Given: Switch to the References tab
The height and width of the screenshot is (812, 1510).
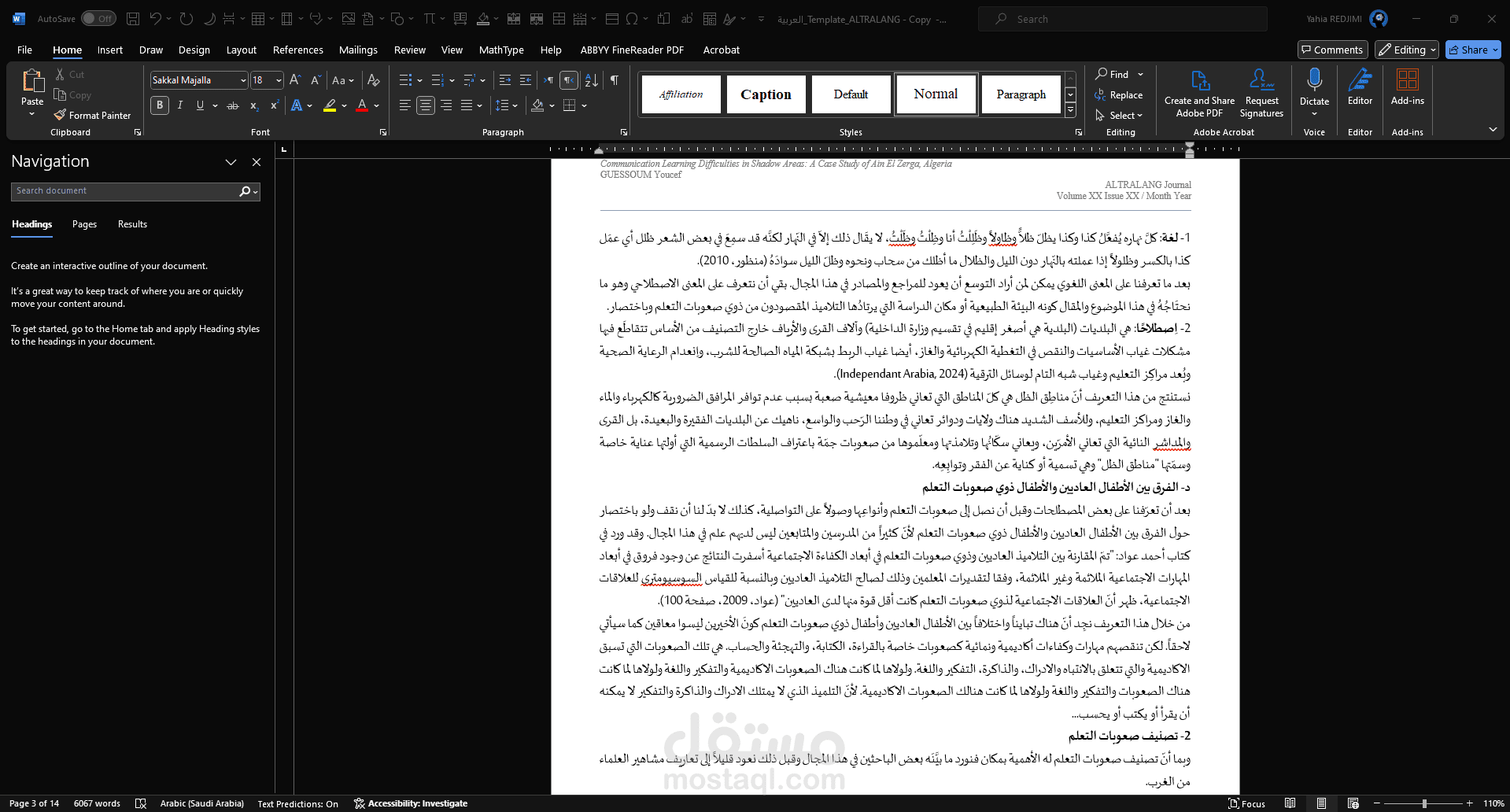Looking at the screenshot, I should click(x=297, y=50).
